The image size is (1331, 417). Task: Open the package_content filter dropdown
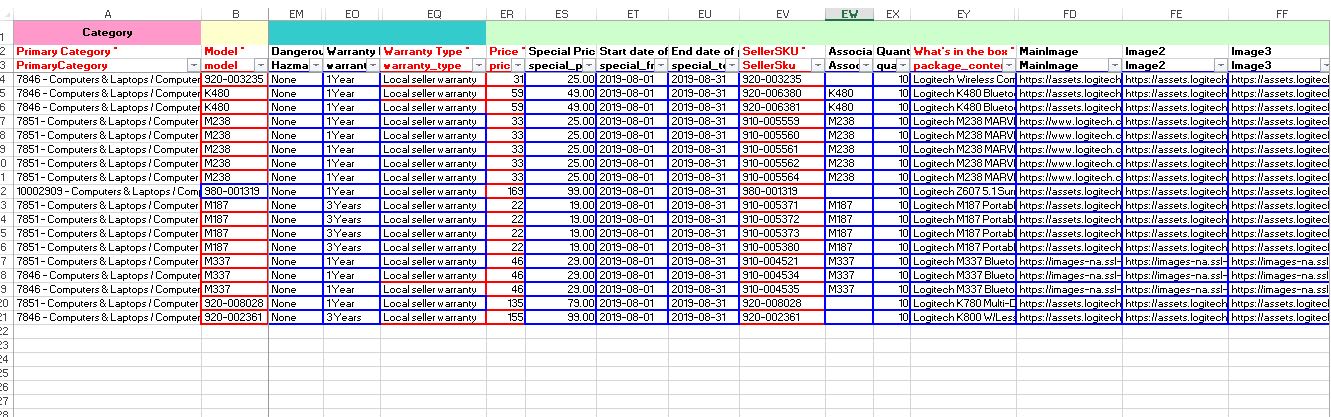pyautogui.click(x=1009, y=65)
